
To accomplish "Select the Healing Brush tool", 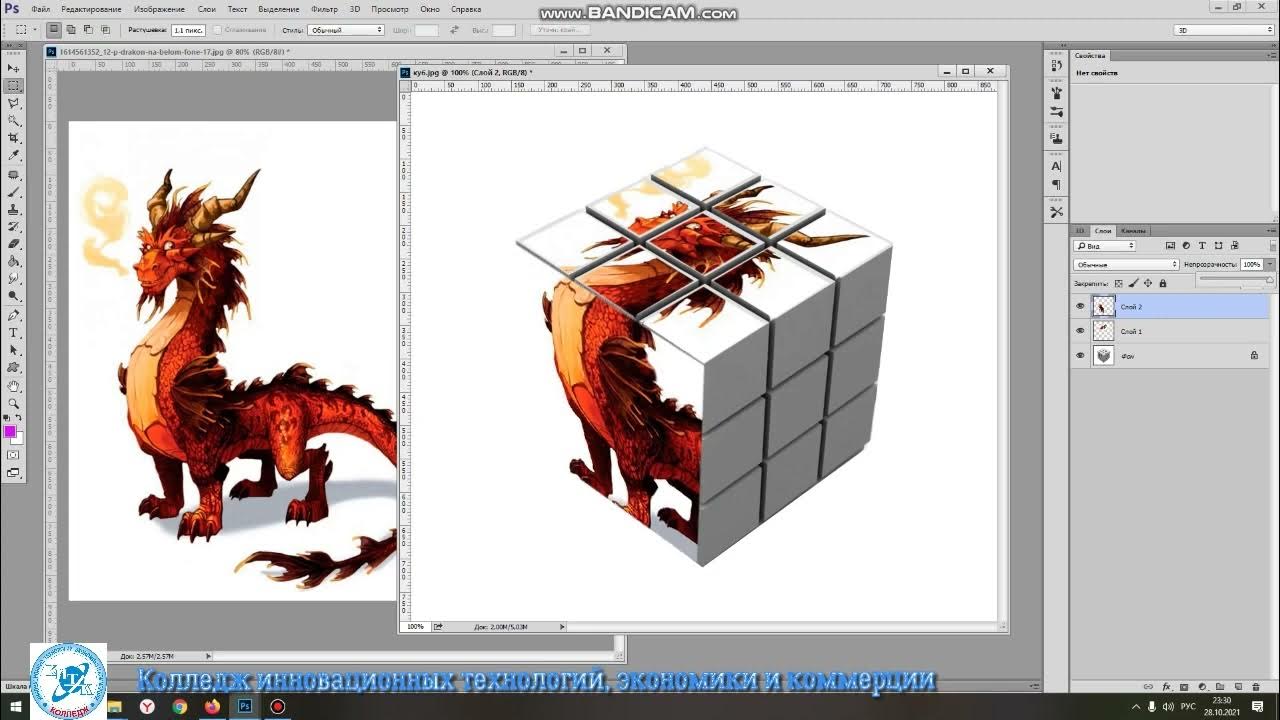I will tap(15, 175).
